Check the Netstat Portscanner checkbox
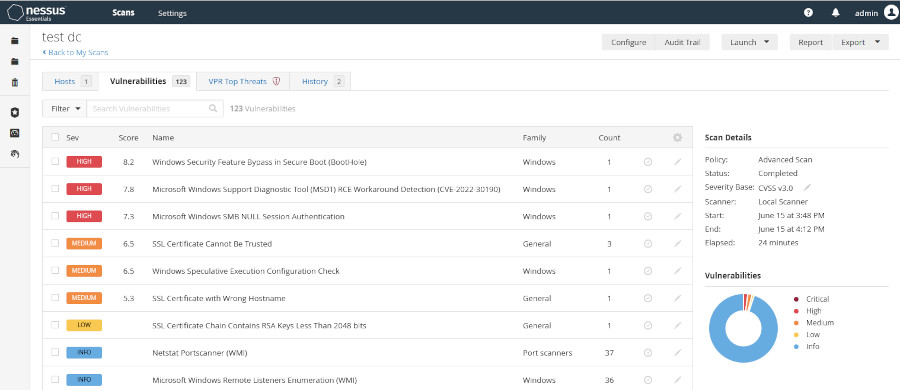900x390 pixels. [x=55, y=352]
